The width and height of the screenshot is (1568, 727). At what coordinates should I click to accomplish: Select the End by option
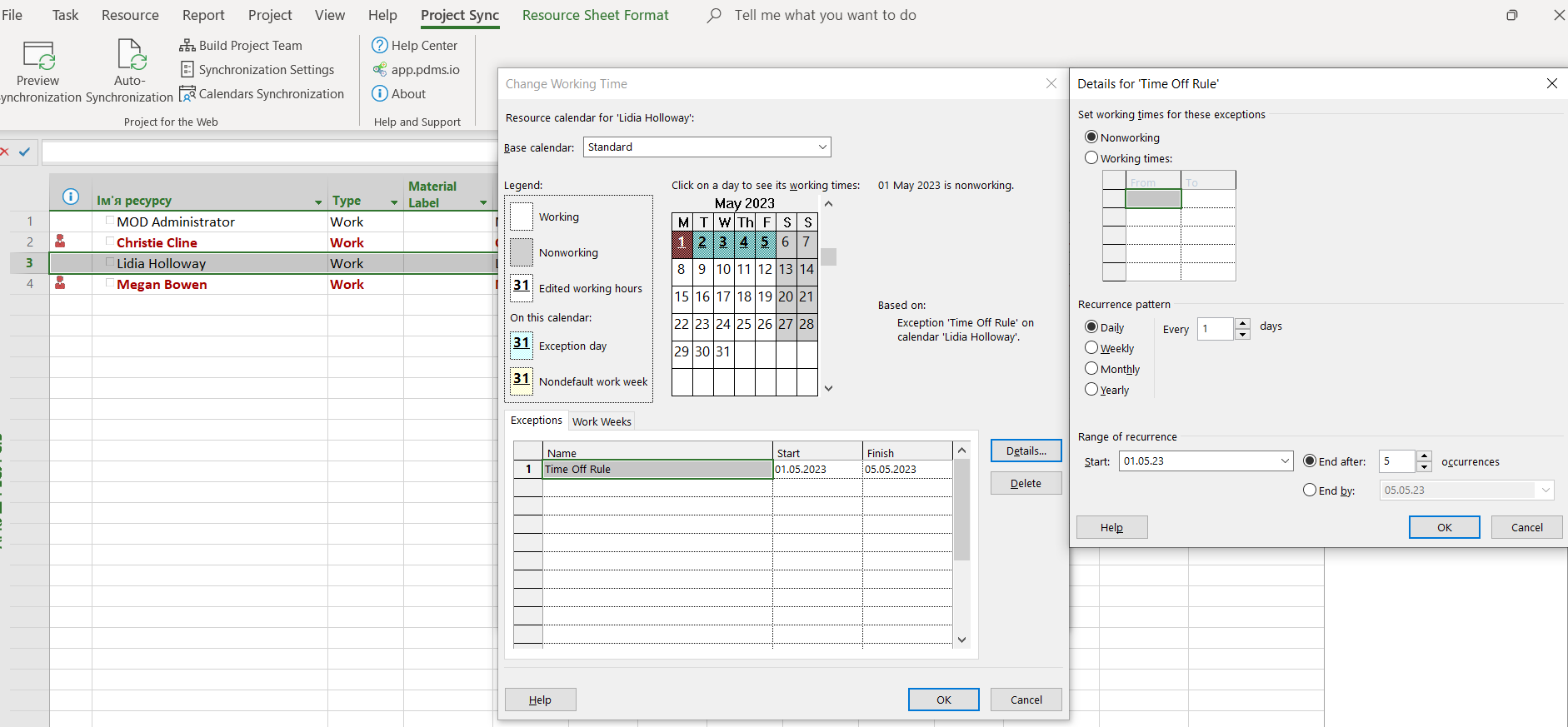[1310, 490]
